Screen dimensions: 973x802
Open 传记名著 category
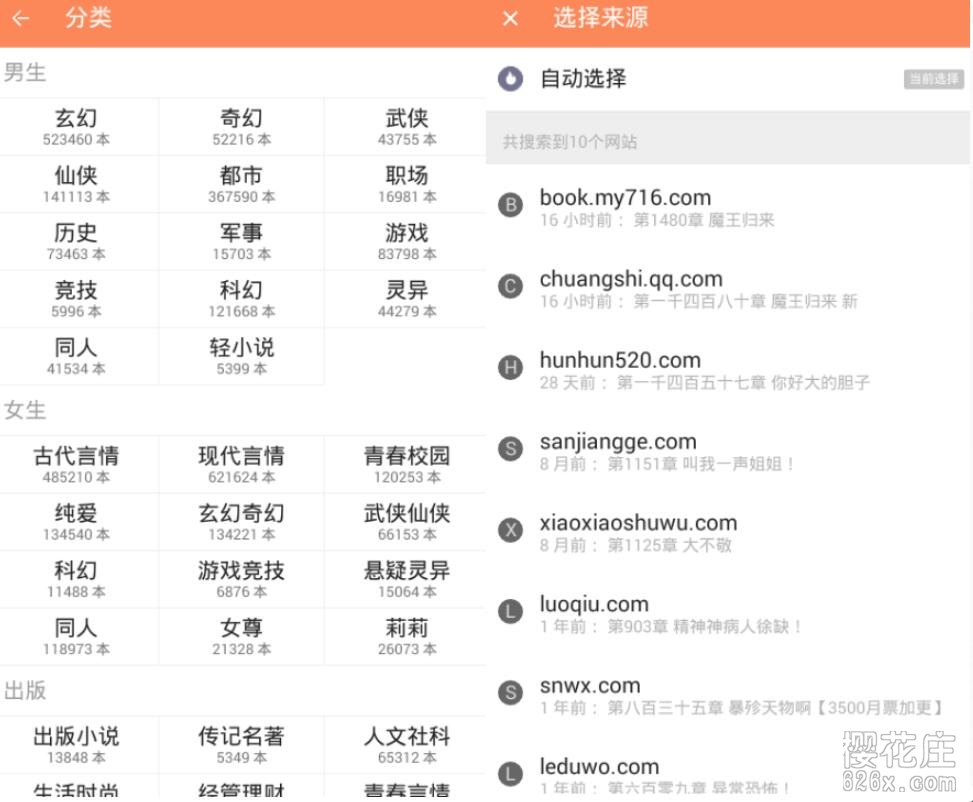pyautogui.click(x=241, y=745)
